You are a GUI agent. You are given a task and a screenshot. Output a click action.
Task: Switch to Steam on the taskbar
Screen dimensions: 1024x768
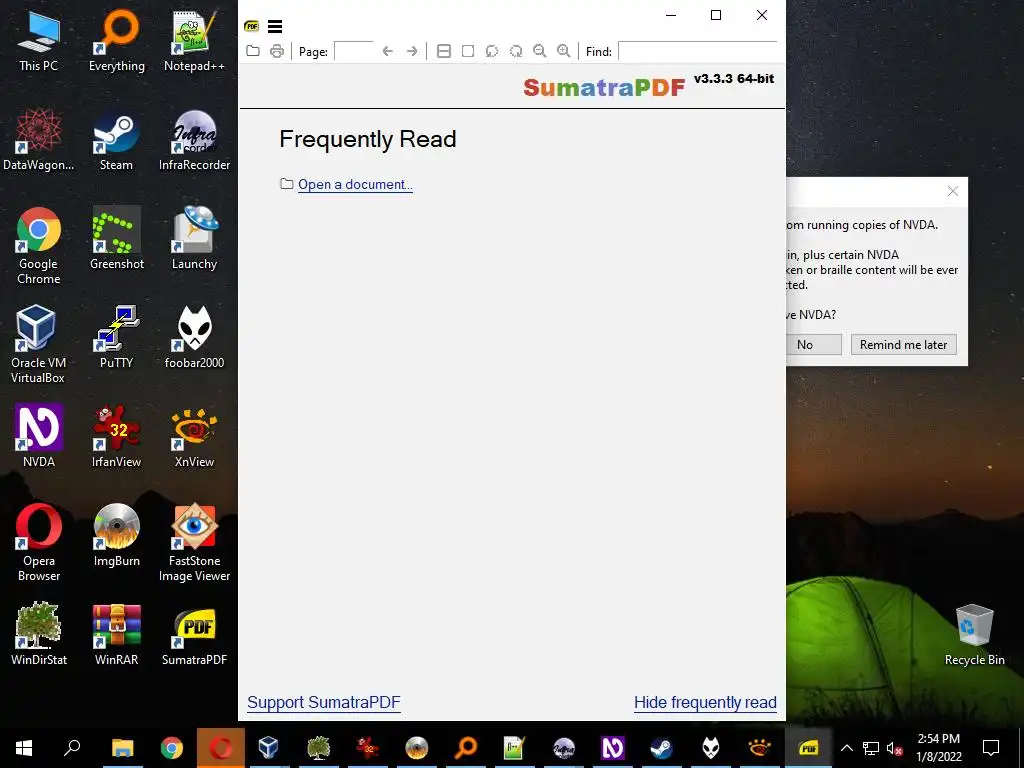pyautogui.click(x=661, y=748)
